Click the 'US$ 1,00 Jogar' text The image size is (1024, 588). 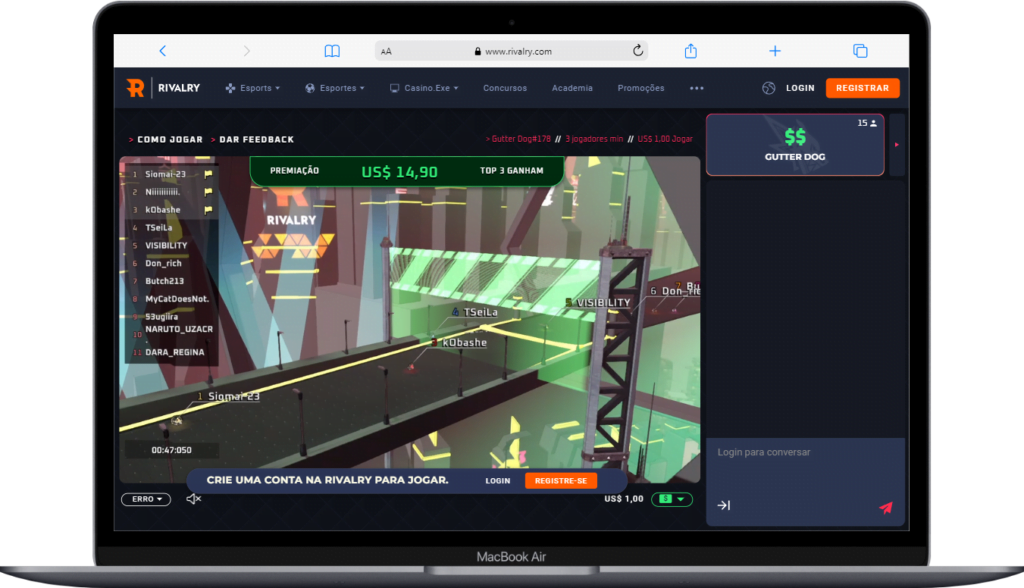tap(665, 139)
